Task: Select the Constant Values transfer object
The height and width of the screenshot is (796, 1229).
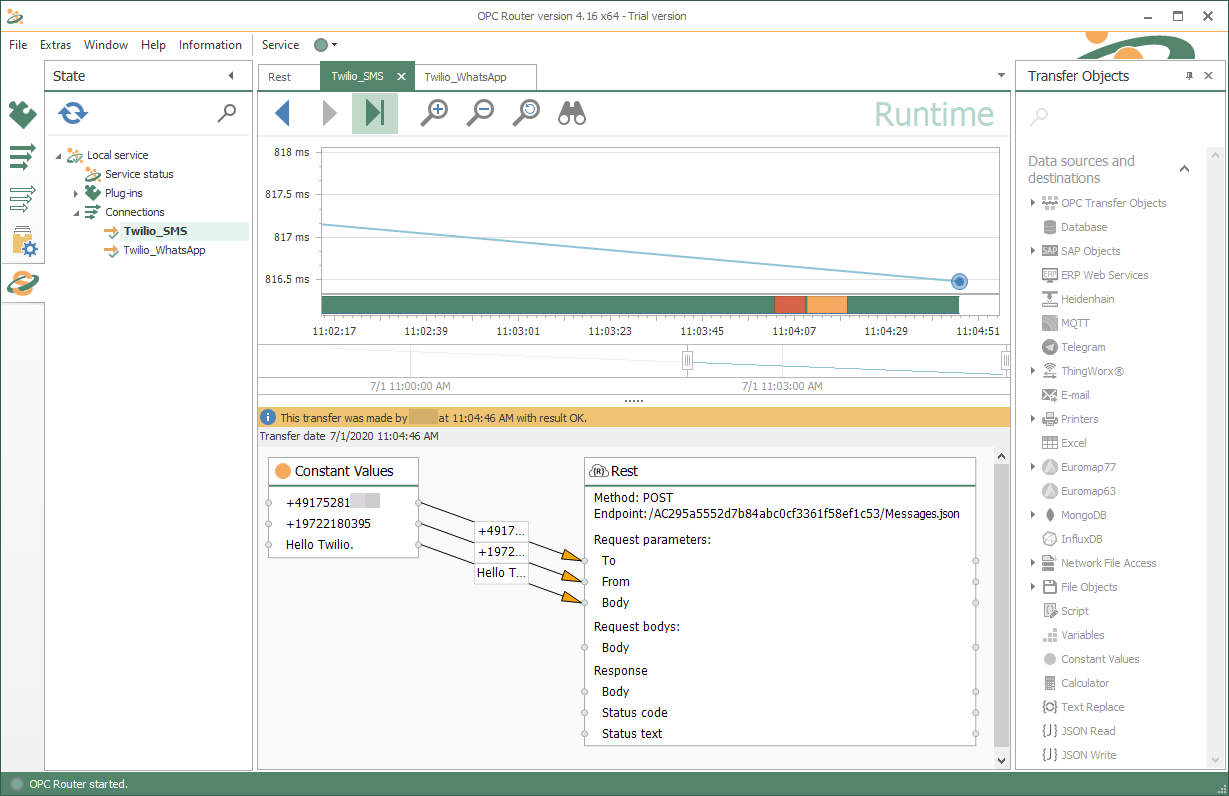Action: 1099,659
